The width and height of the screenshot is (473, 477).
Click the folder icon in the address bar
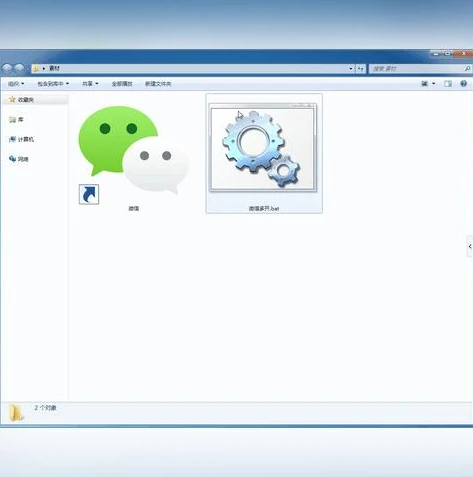36,69
